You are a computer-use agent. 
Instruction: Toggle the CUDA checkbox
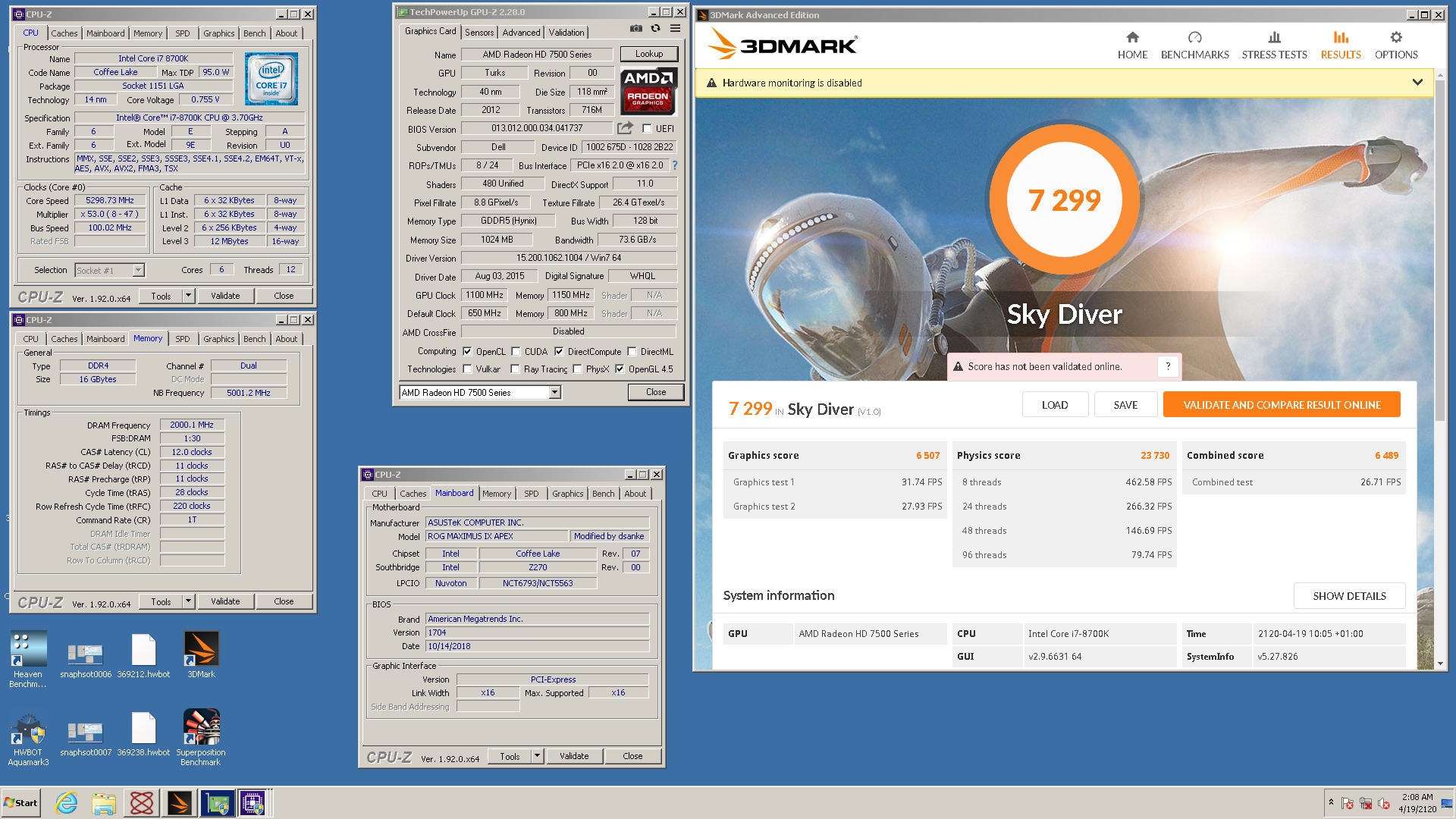tap(516, 351)
